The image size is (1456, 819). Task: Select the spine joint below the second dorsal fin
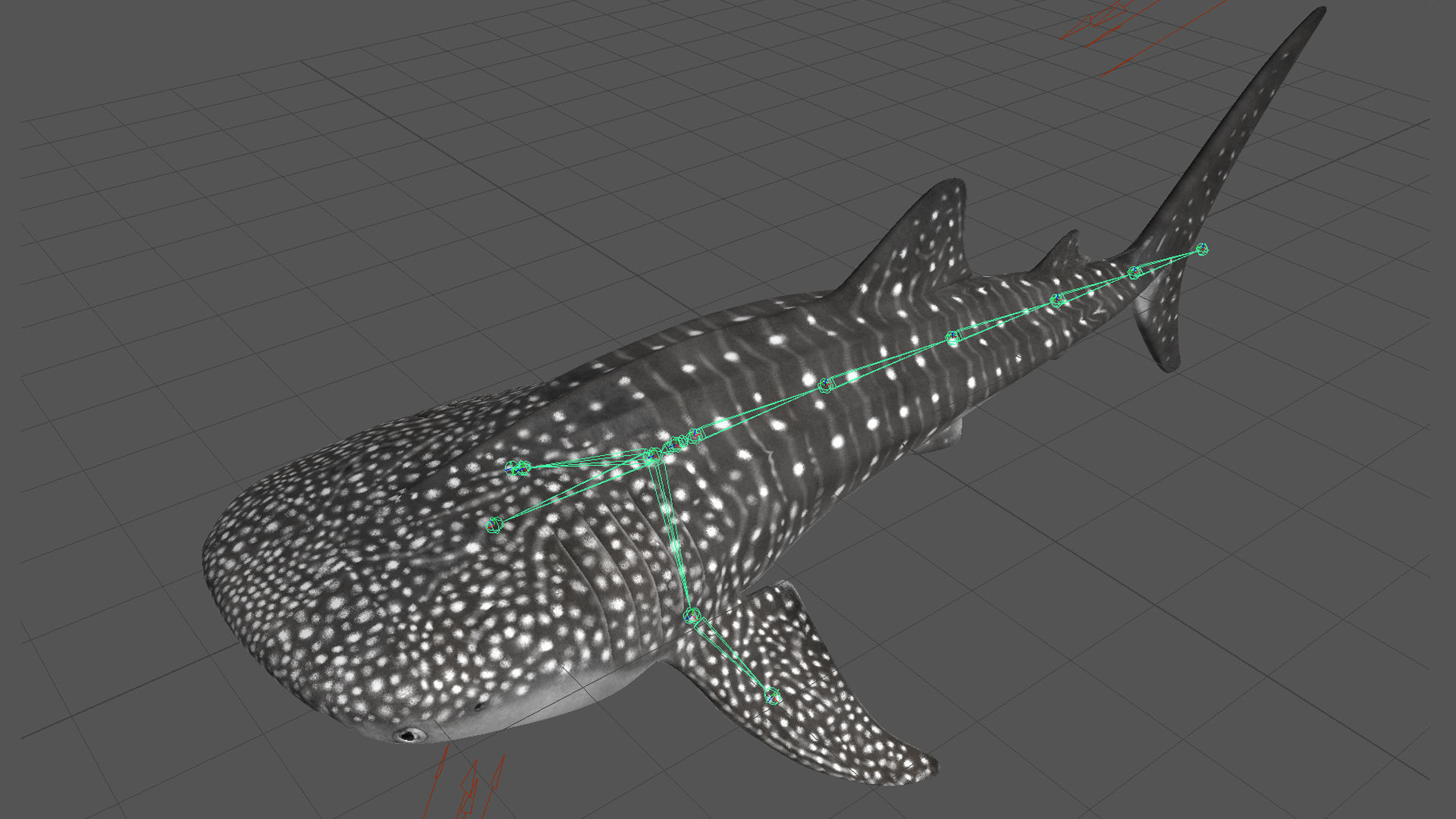tap(1059, 300)
